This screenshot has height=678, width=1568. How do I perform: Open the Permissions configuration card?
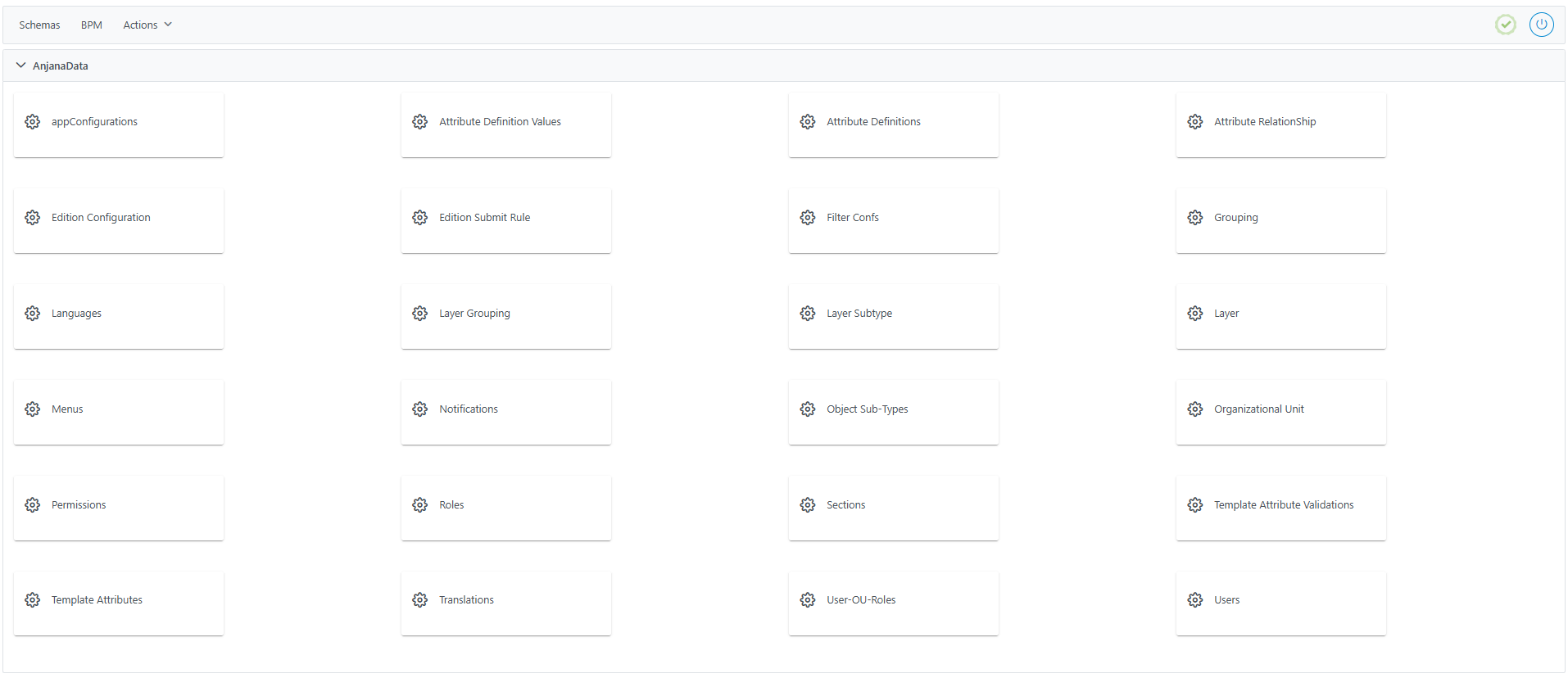click(x=119, y=508)
